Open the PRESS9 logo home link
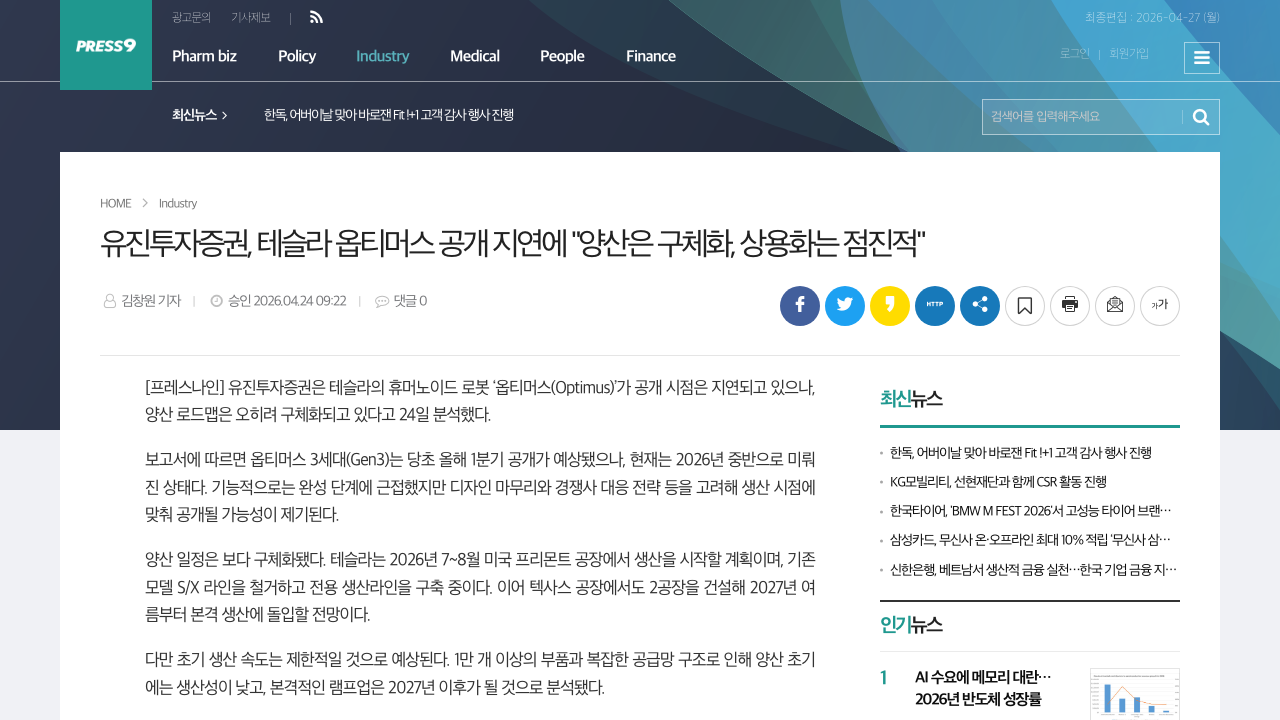 click(x=106, y=45)
